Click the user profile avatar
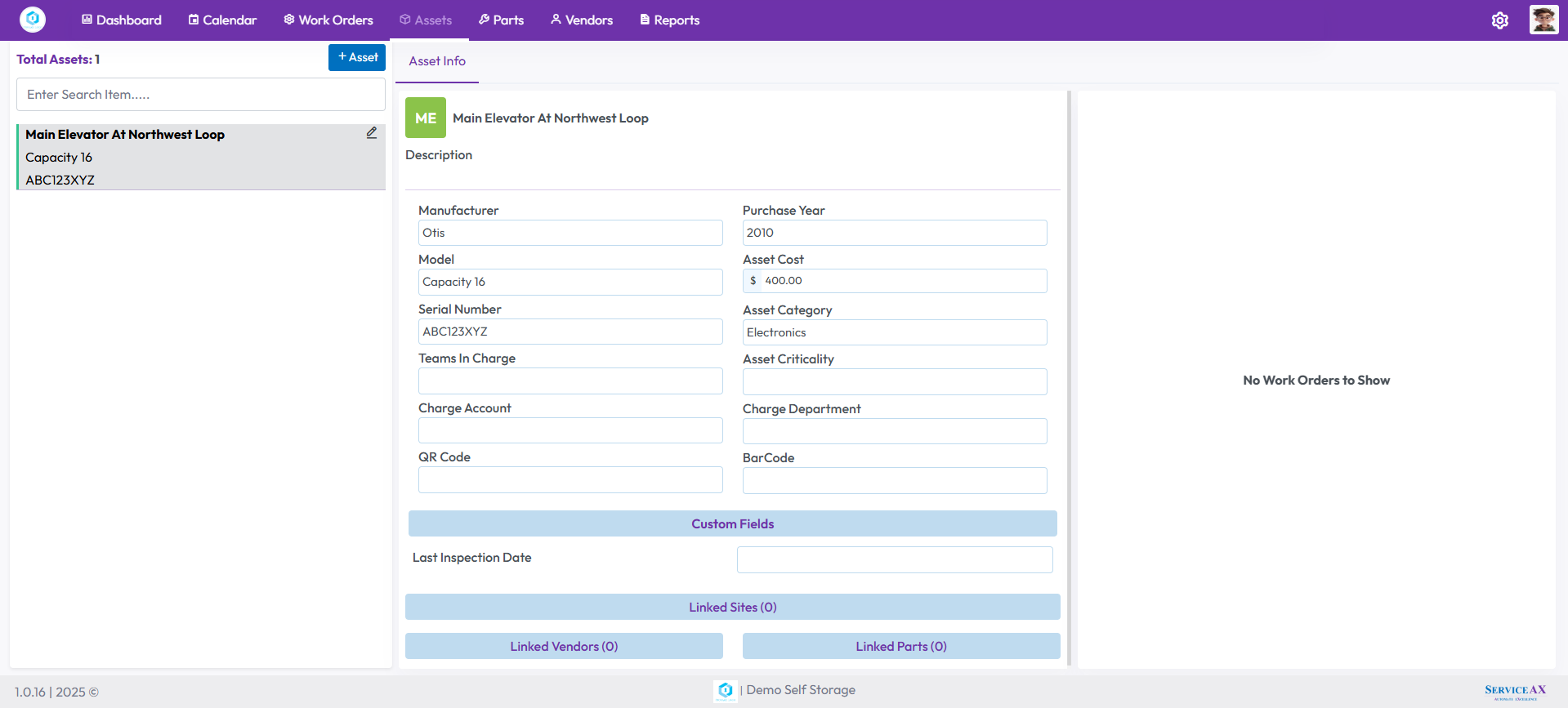Screen dimensions: 1568x708 1543,20
